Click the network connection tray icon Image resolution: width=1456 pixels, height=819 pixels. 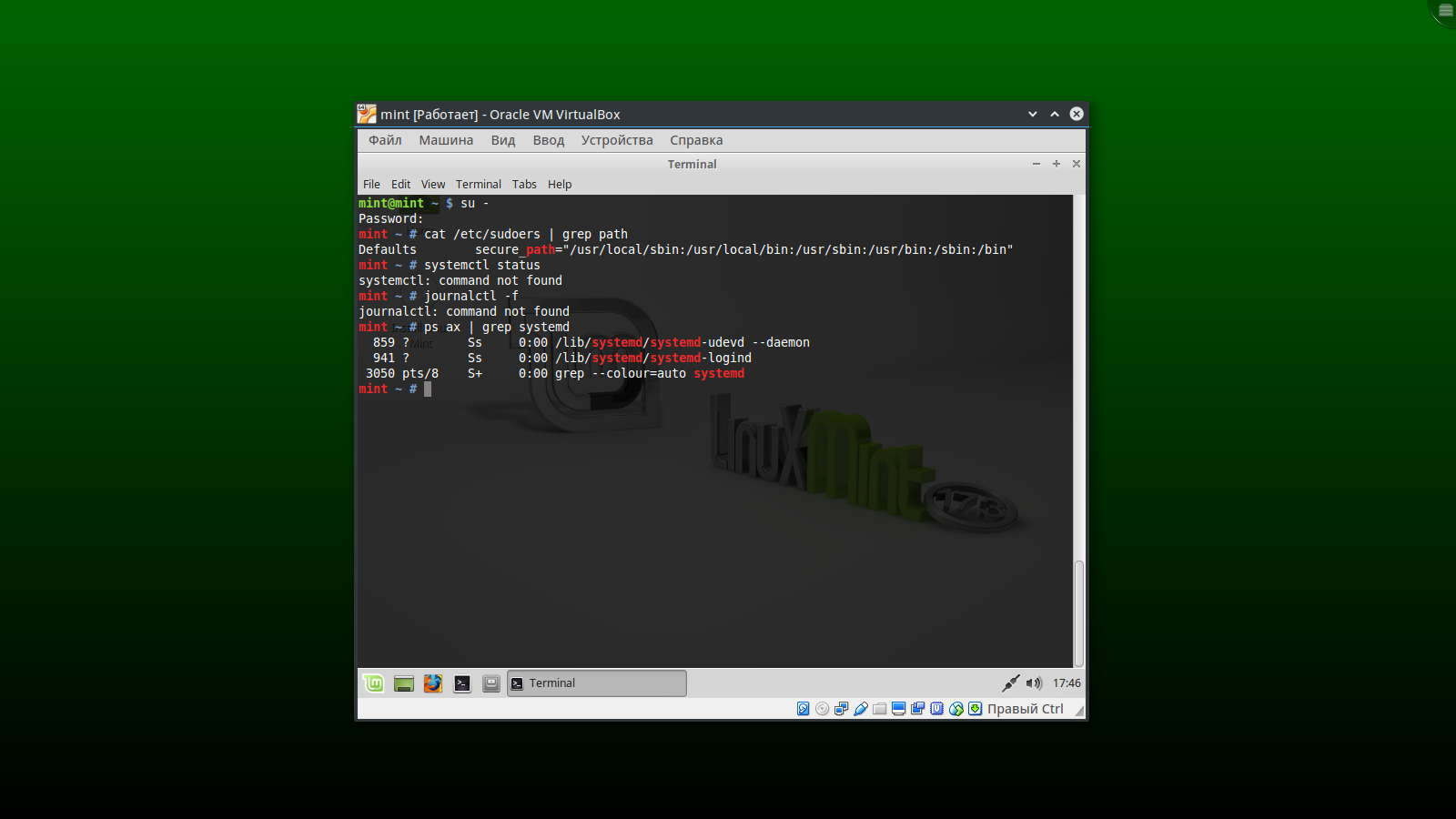(x=1010, y=683)
